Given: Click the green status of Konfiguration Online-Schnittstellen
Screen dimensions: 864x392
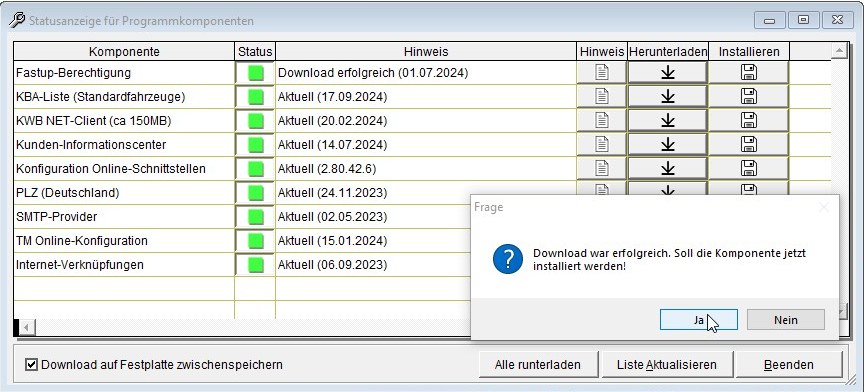Looking at the screenshot, I should click(255, 169).
